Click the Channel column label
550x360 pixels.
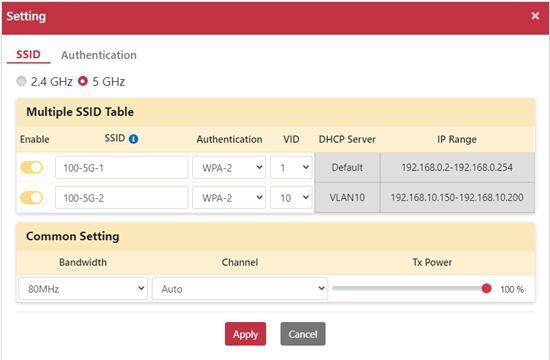[x=240, y=262]
